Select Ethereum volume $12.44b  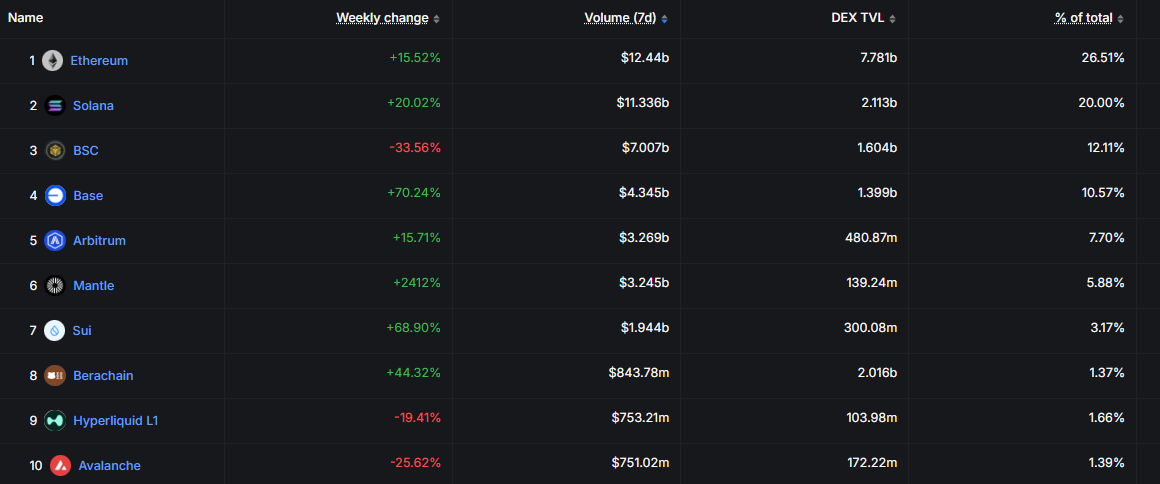tap(645, 58)
